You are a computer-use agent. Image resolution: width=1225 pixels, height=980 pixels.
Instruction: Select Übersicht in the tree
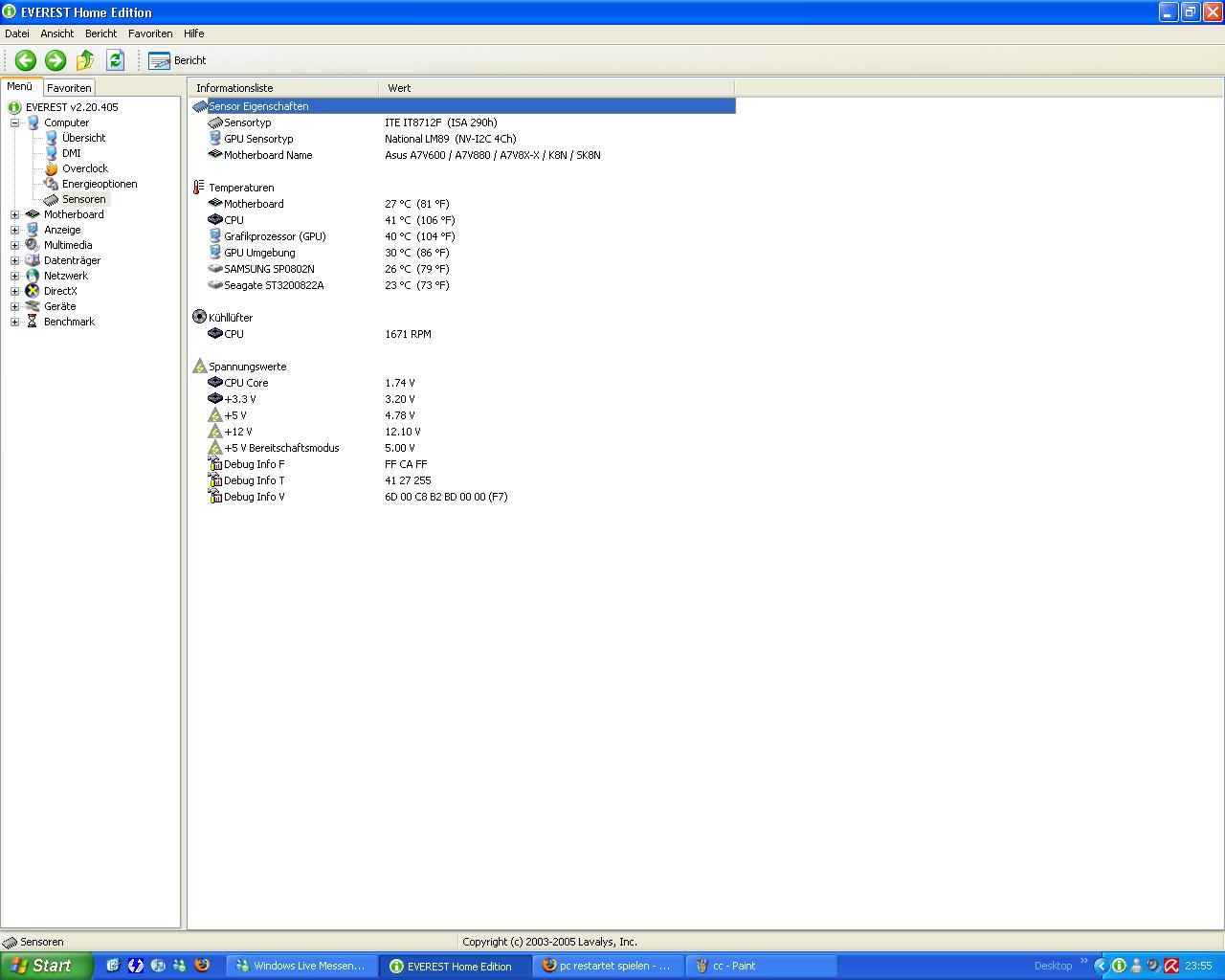click(x=83, y=138)
